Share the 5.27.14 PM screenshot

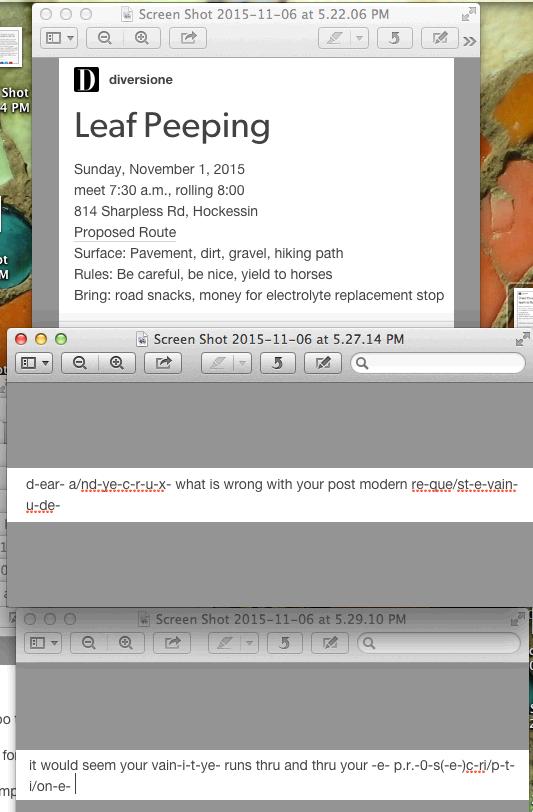[163, 363]
